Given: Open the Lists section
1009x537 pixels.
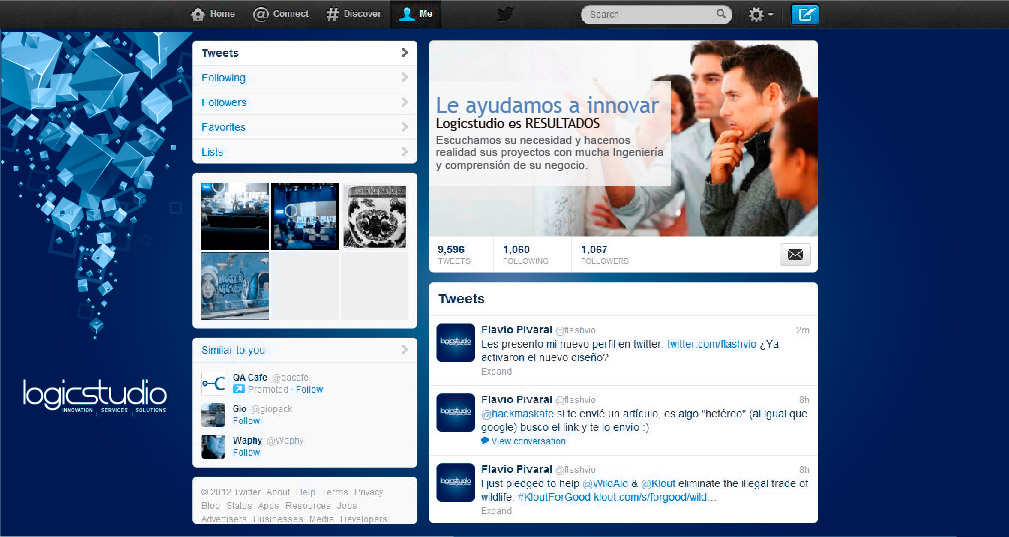Looking at the screenshot, I should [304, 152].
